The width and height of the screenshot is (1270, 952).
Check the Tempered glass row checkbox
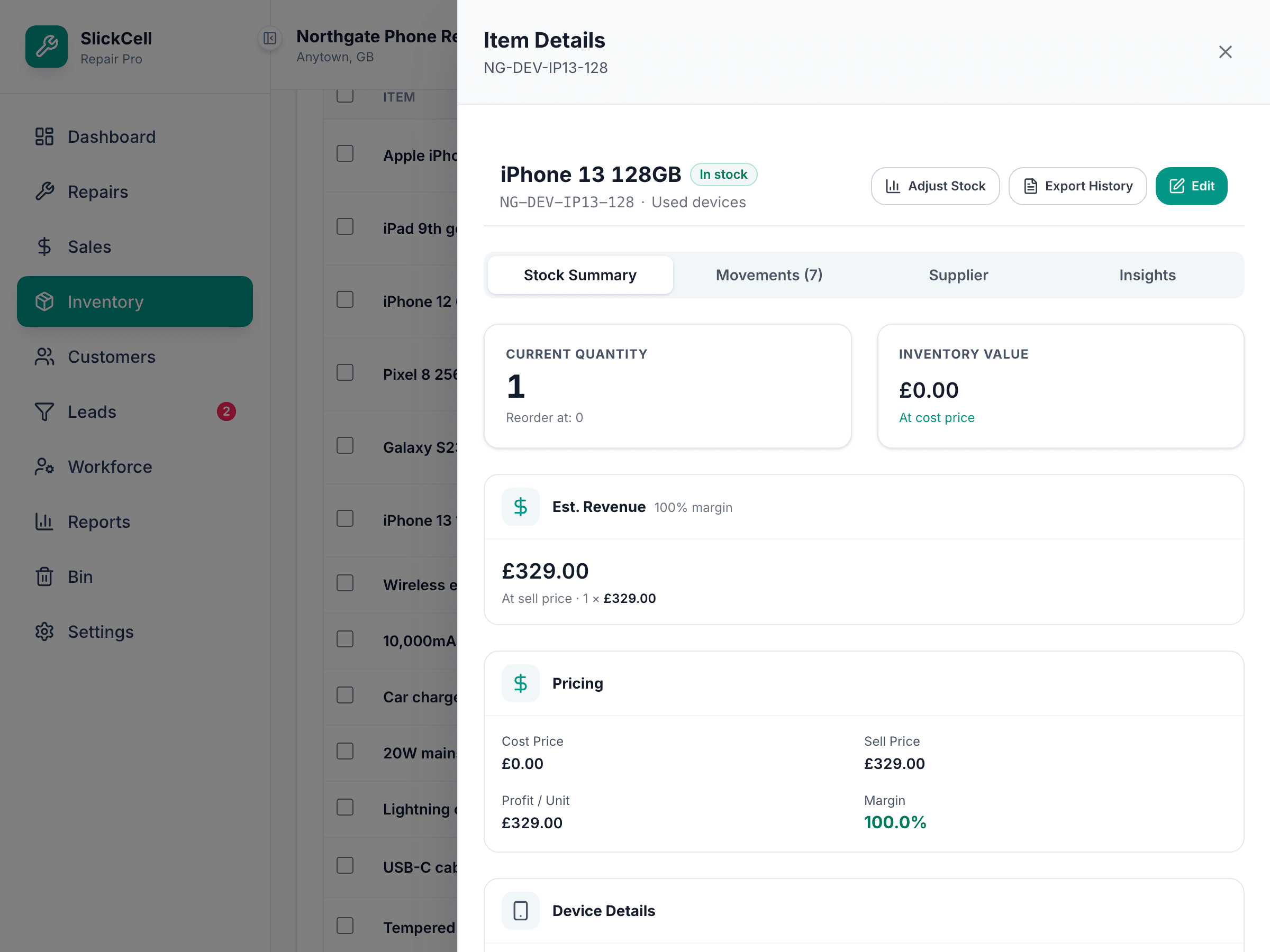click(x=345, y=926)
